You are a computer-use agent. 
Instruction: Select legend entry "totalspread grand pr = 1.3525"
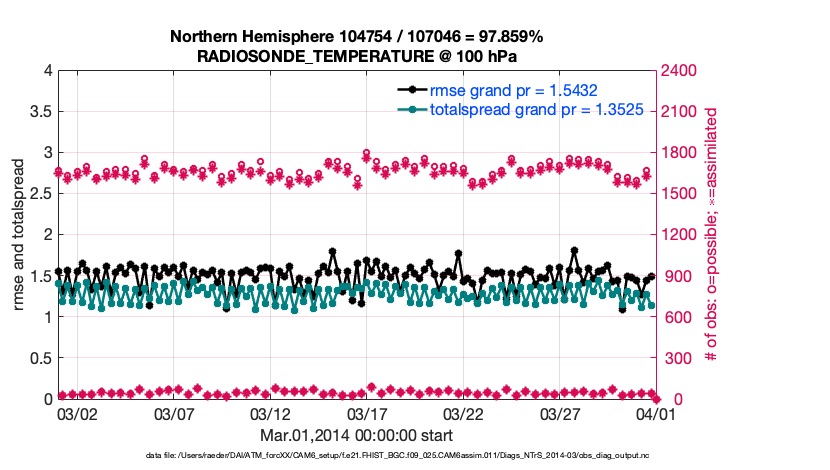(537, 110)
